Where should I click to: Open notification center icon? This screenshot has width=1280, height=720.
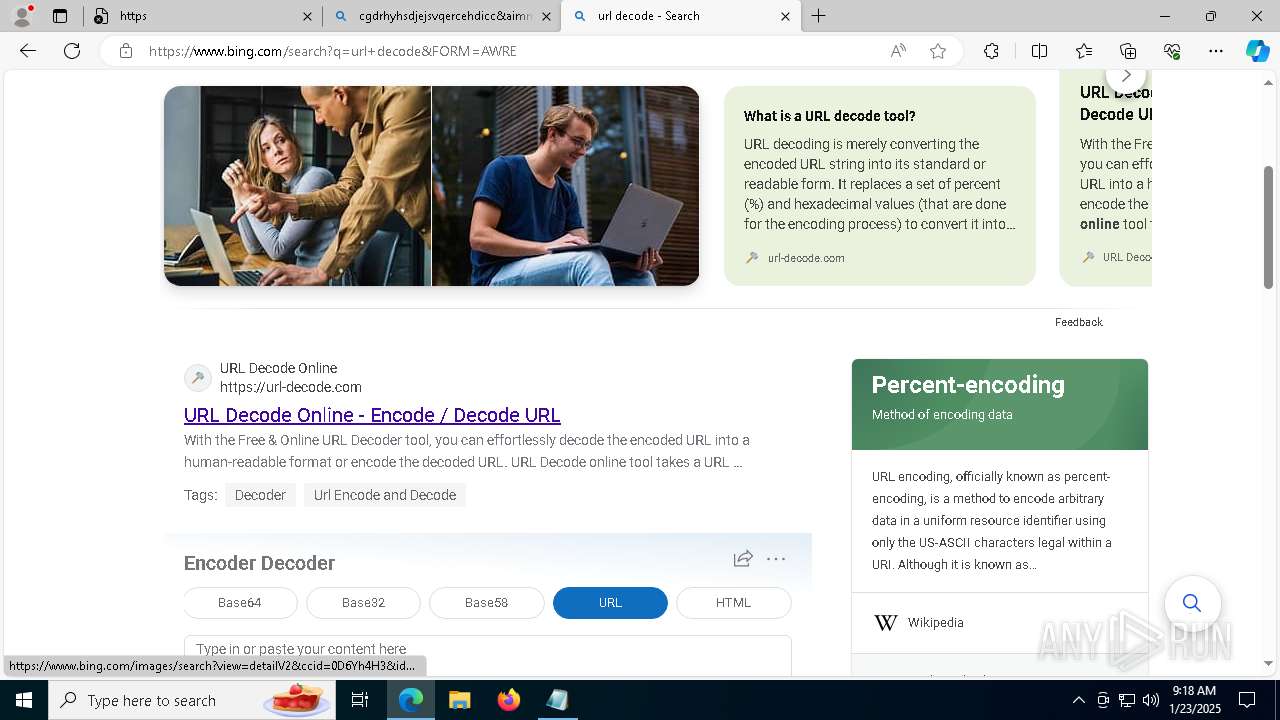(1247, 700)
